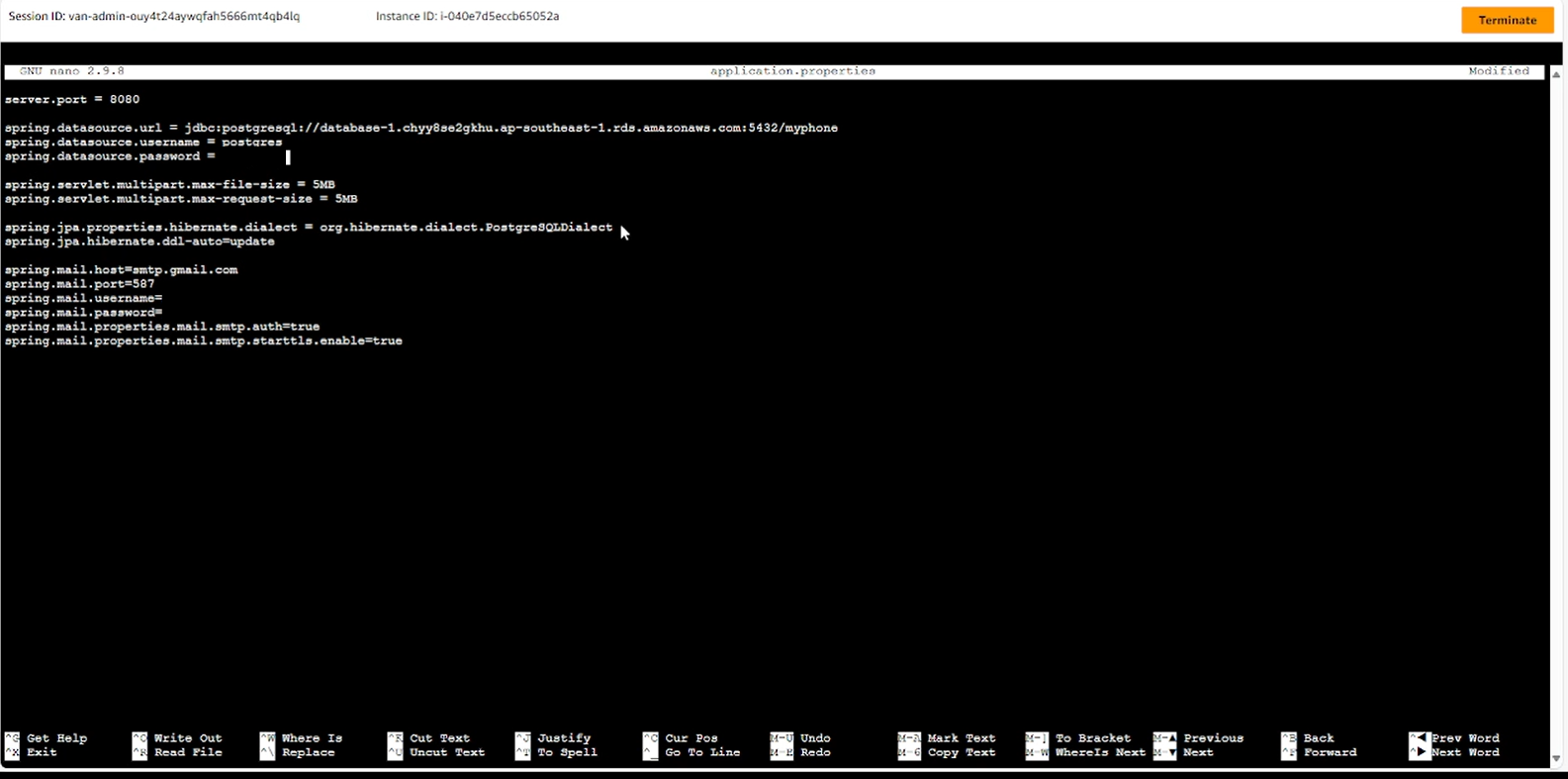Click the WhereIs Next shortcut label
The image size is (1568, 779).
click(x=1100, y=752)
